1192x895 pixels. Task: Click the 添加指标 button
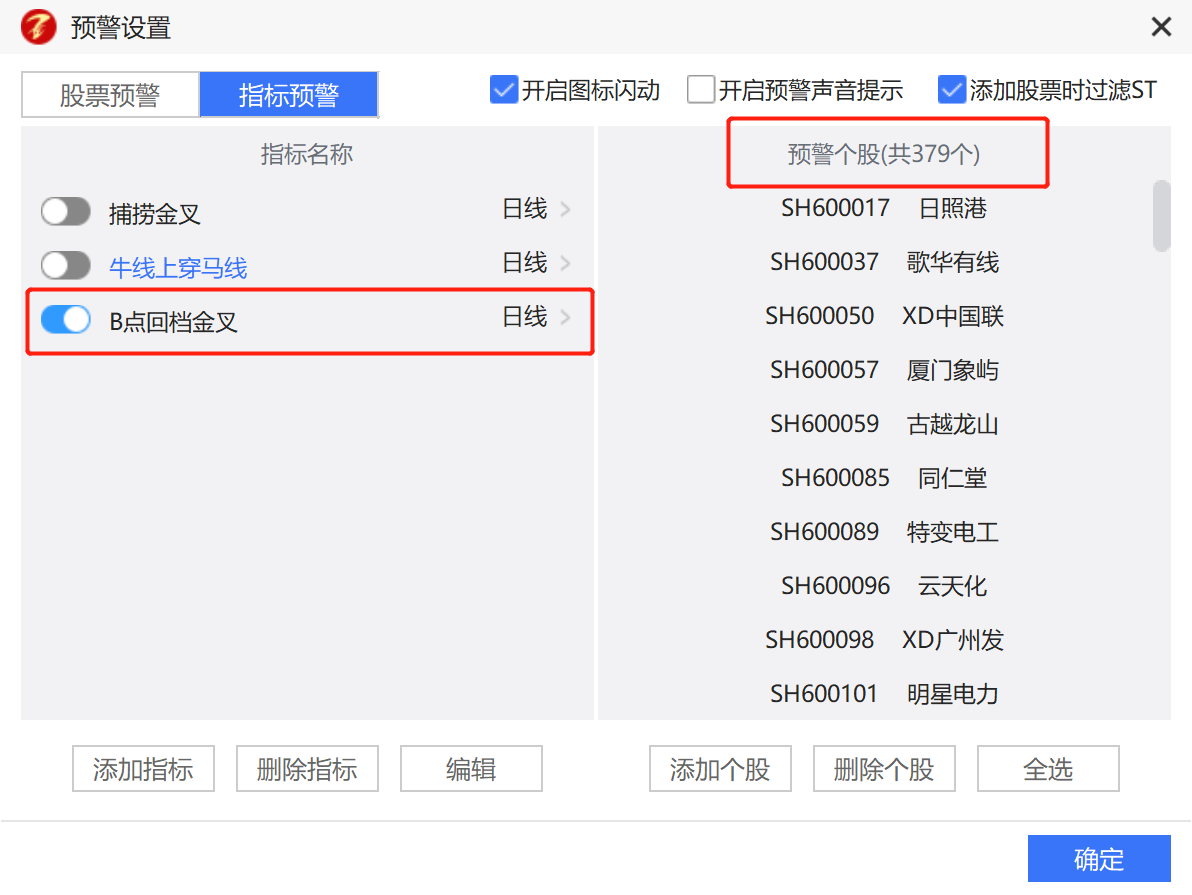pyautogui.click(x=144, y=769)
